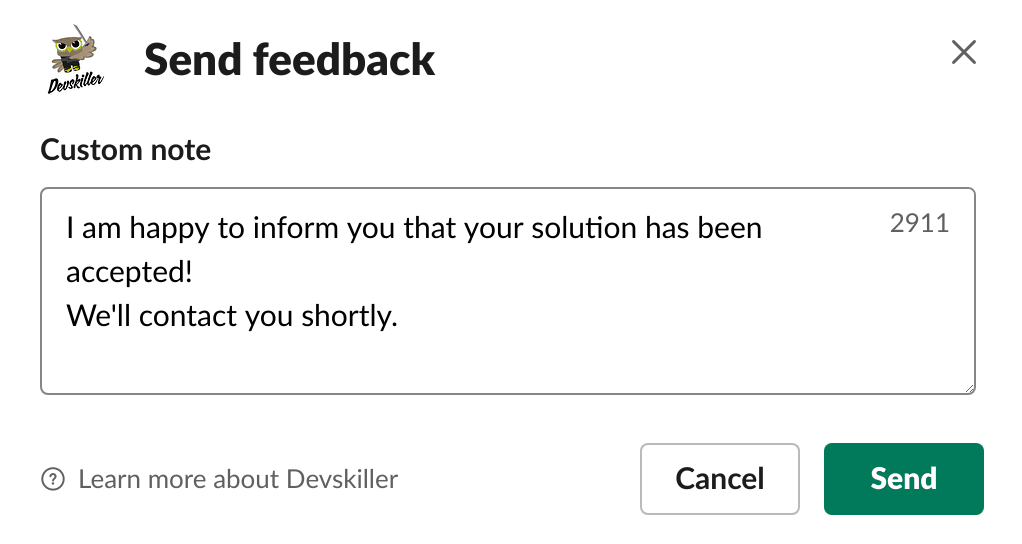Click the Devskiller owl logo
This screenshot has height=544, width=1022.
click(x=76, y=53)
